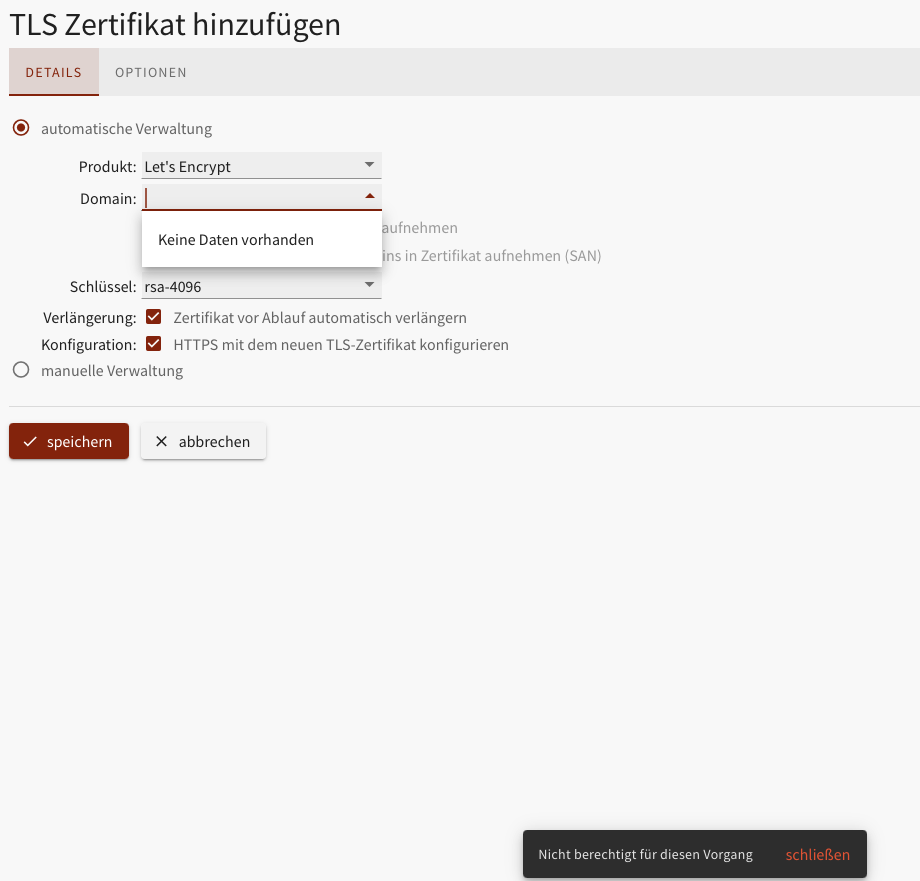Screen dimensions: 920x881
Task: Open the Produkt Let's Encrypt dropdown
Action: click(x=250, y=166)
